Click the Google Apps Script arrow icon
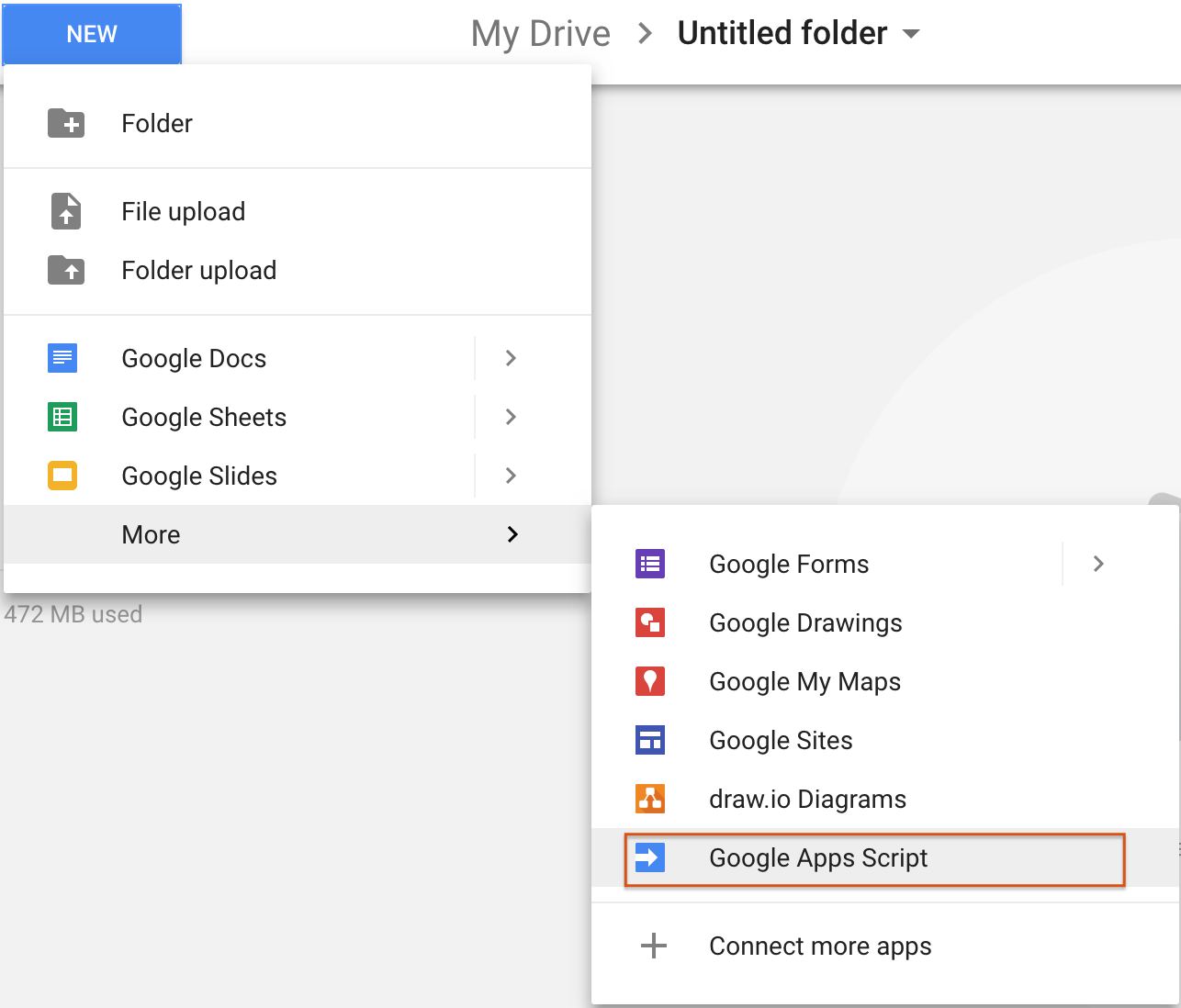1181x1008 pixels. point(650,857)
